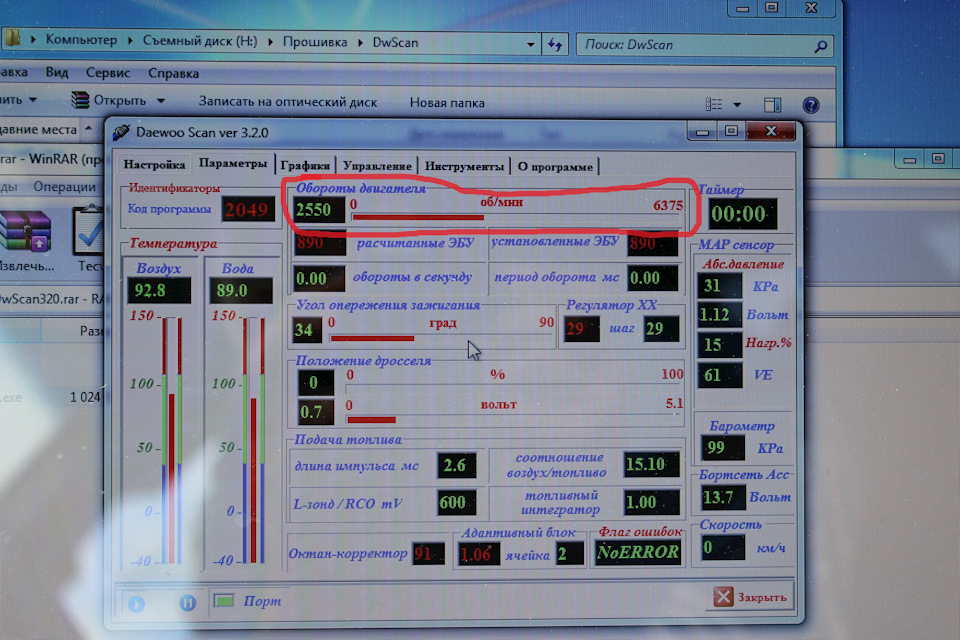The image size is (960, 640).
Task: Navigate to Прошивка in the address path
Action: coord(315,42)
